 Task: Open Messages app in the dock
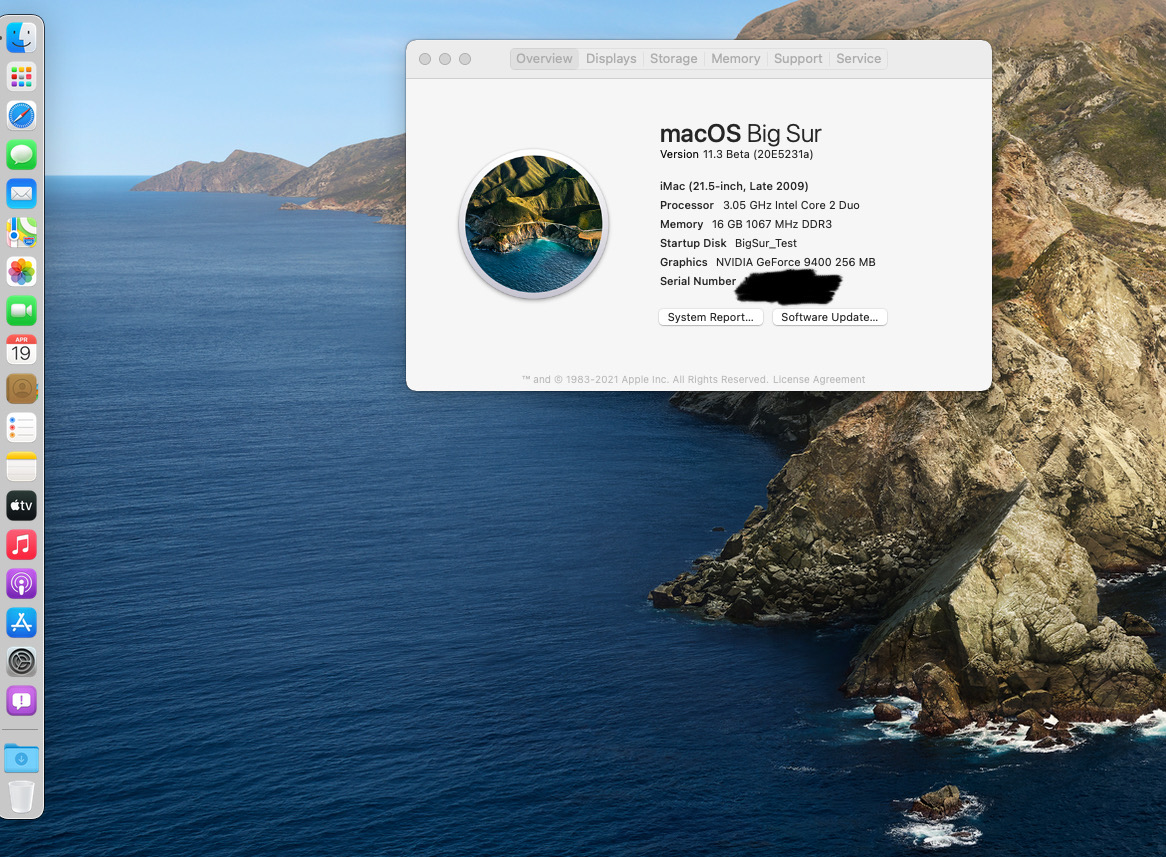pyautogui.click(x=22, y=155)
